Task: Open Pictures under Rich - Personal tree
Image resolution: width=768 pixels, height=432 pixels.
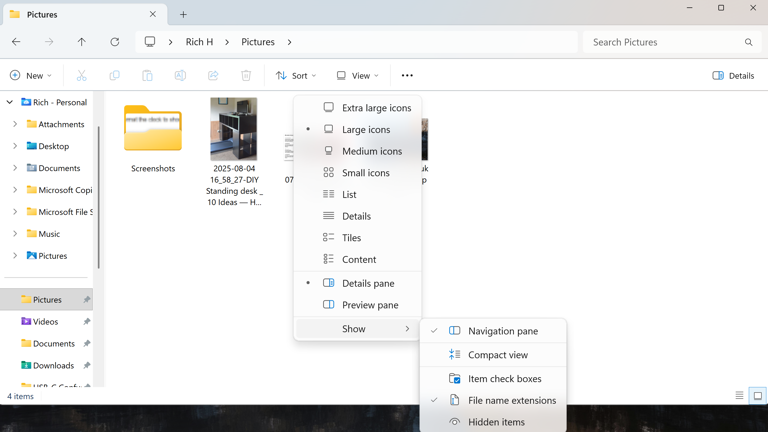Action: click(48, 256)
